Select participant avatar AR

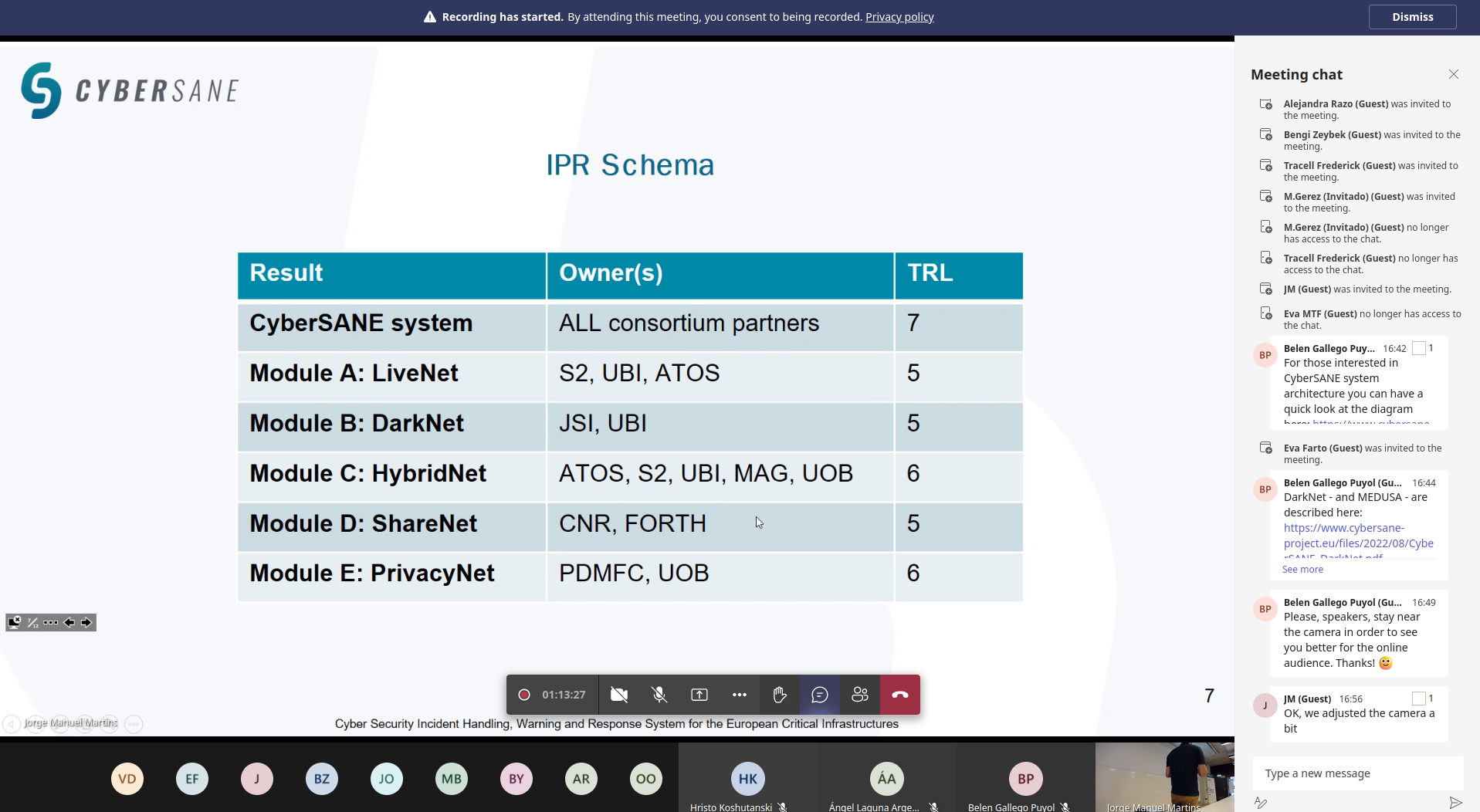pos(581,779)
